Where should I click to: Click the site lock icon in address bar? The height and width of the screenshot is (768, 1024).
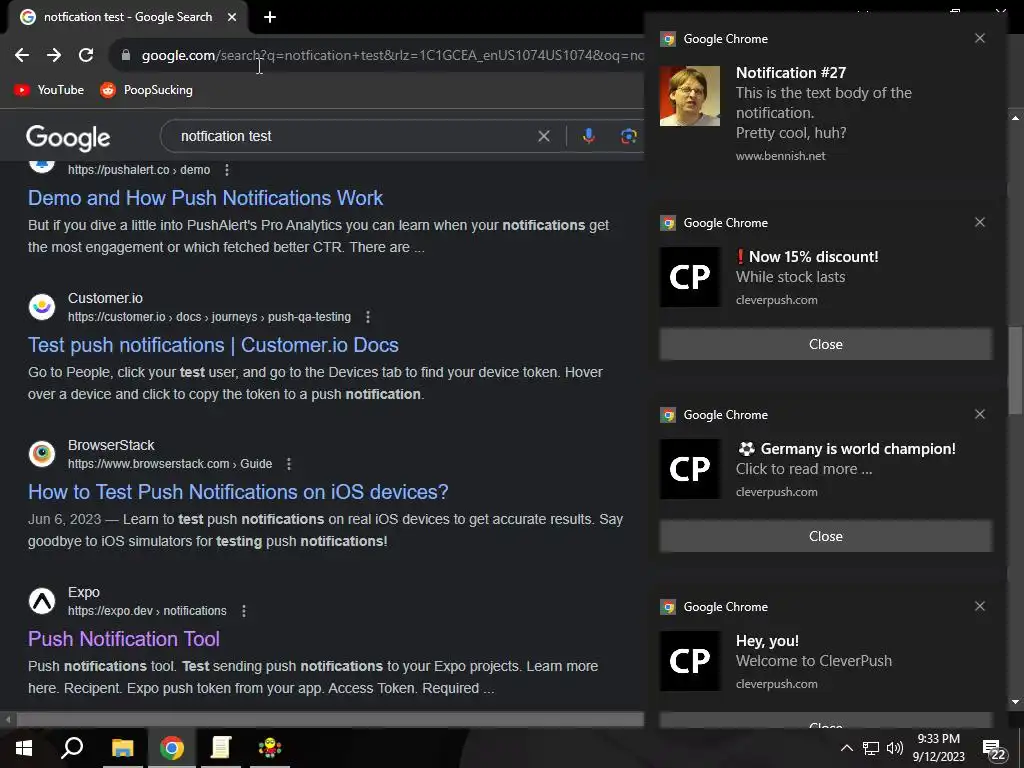tap(126, 56)
